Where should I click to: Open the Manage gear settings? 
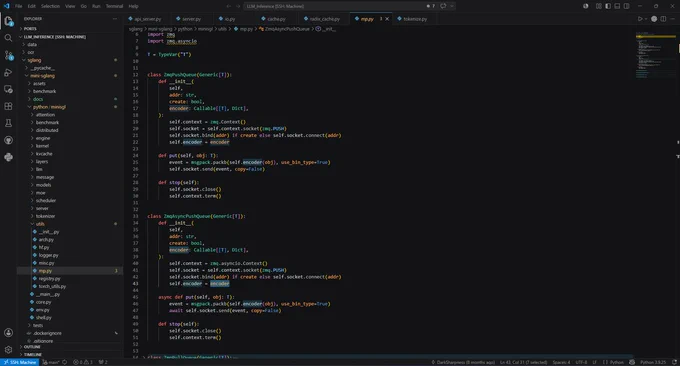[x=8, y=350]
